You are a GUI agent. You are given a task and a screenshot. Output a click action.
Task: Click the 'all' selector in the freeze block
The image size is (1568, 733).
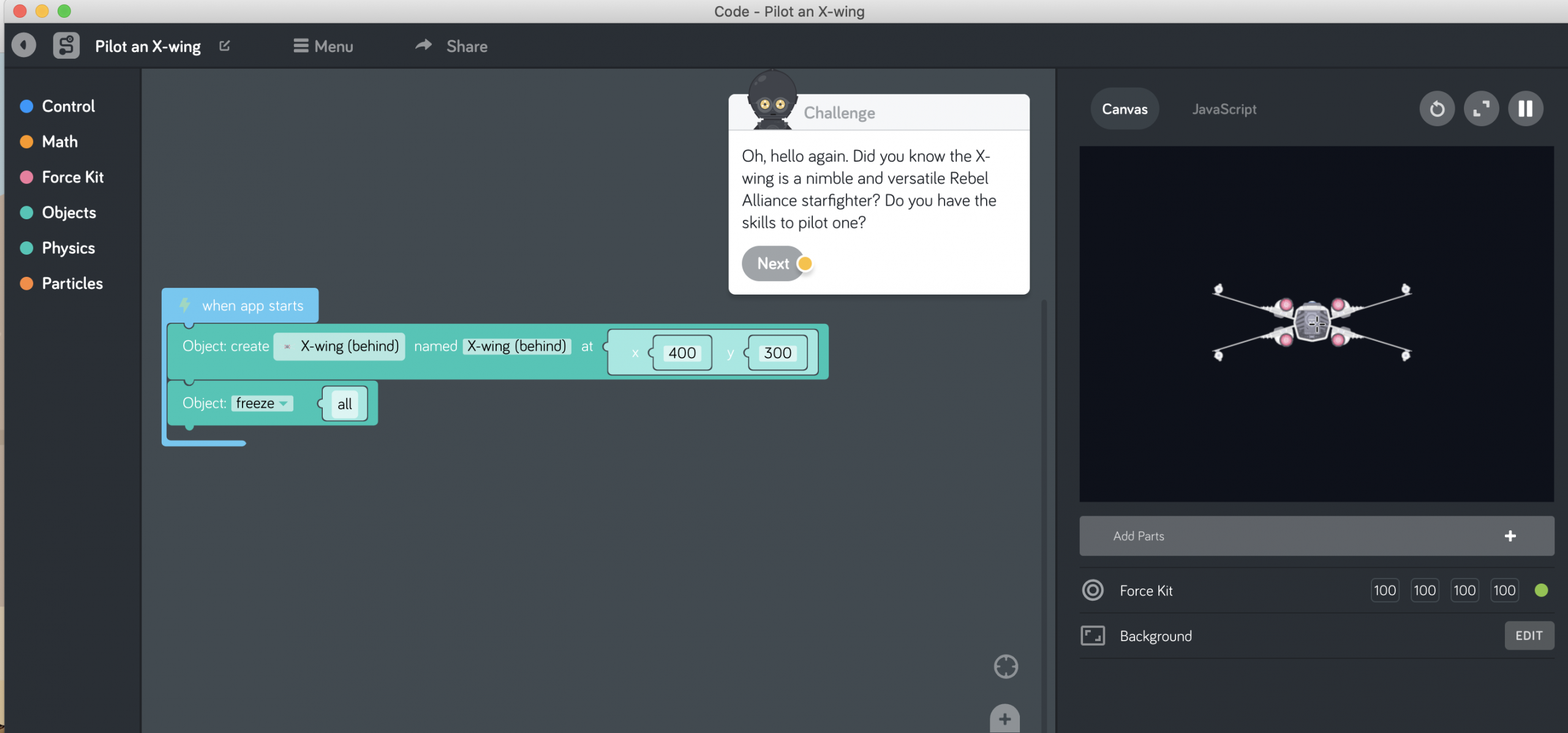click(x=344, y=403)
